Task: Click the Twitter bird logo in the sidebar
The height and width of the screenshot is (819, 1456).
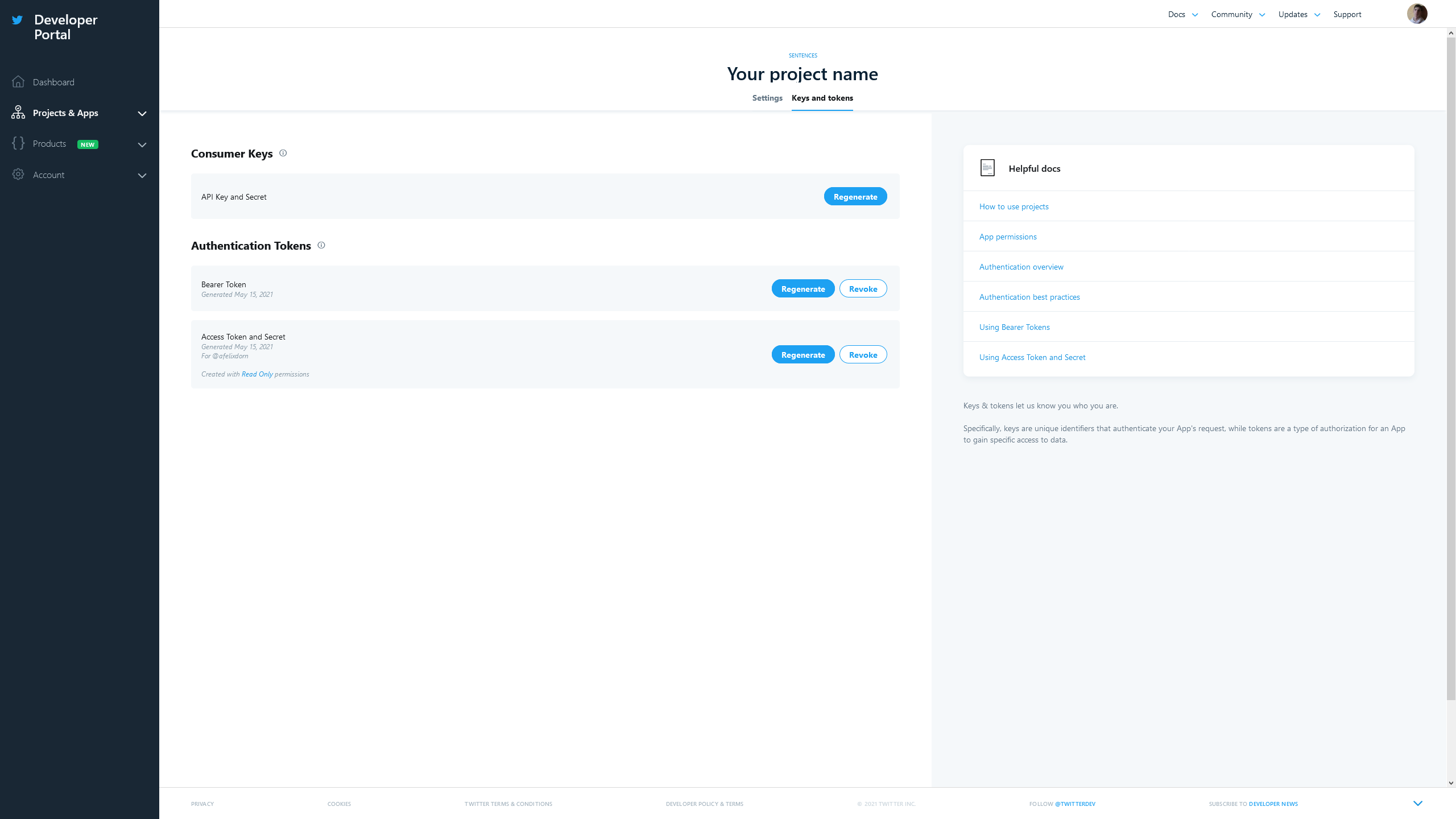Action: (18, 20)
